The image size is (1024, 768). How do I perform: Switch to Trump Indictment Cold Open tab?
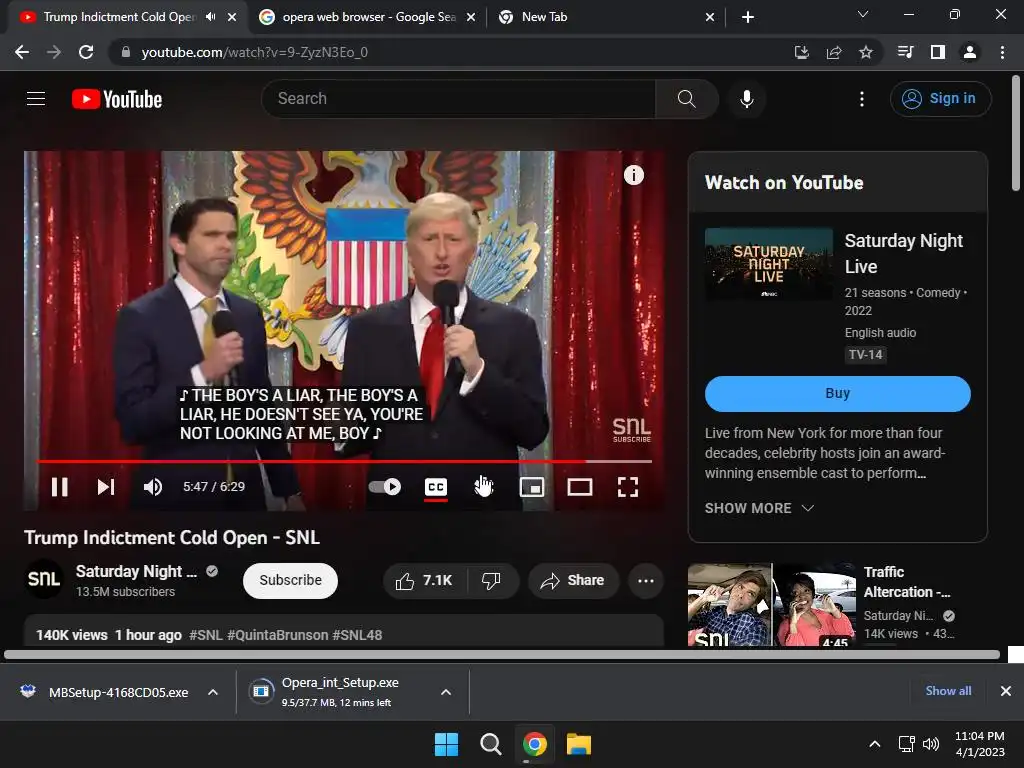(118, 17)
